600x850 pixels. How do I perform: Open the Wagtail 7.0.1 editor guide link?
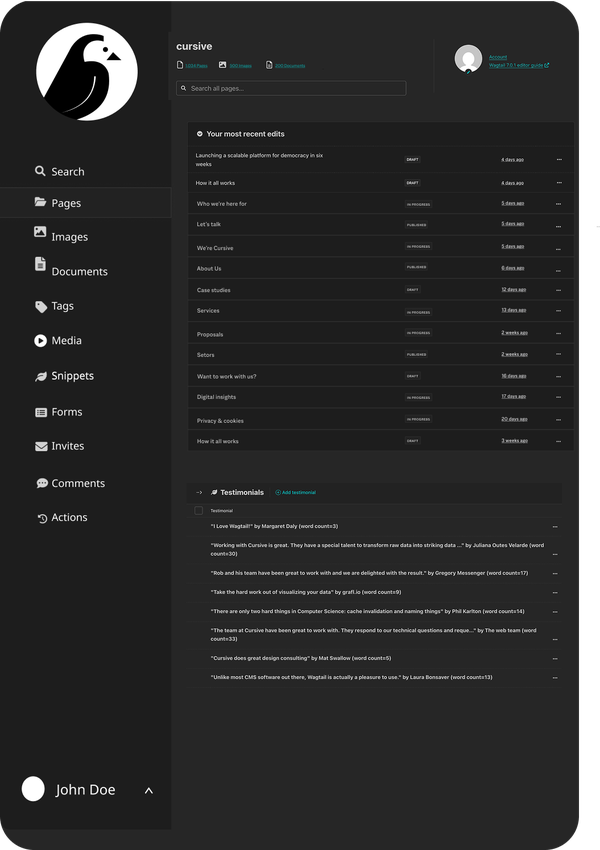(x=518, y=66)
